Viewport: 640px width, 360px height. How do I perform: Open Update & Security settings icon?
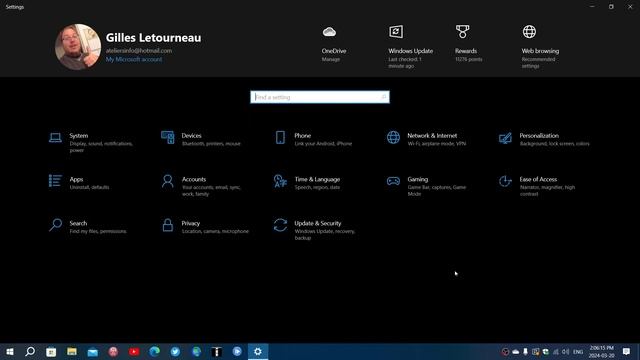(280, 225)
